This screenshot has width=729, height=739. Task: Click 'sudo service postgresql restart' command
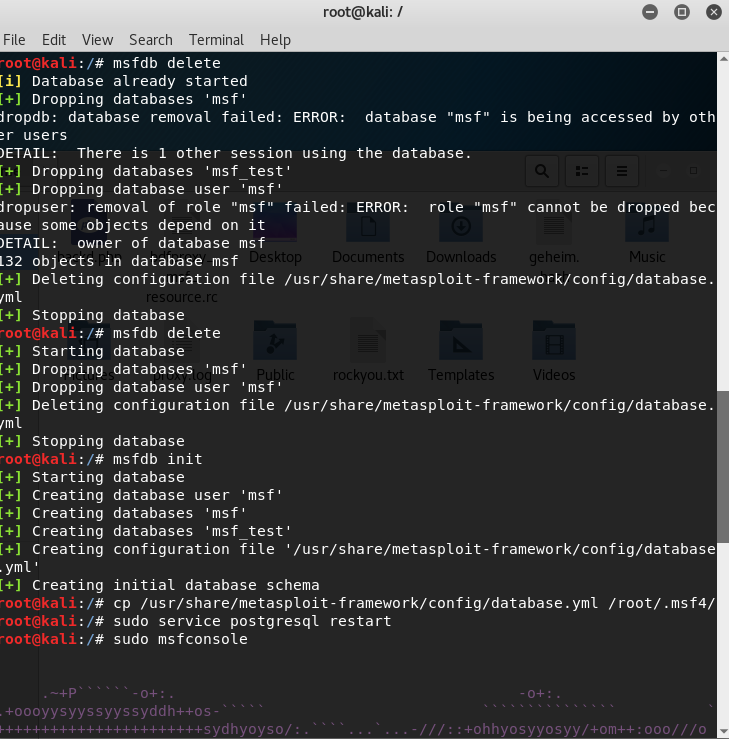tap(252, 621)
